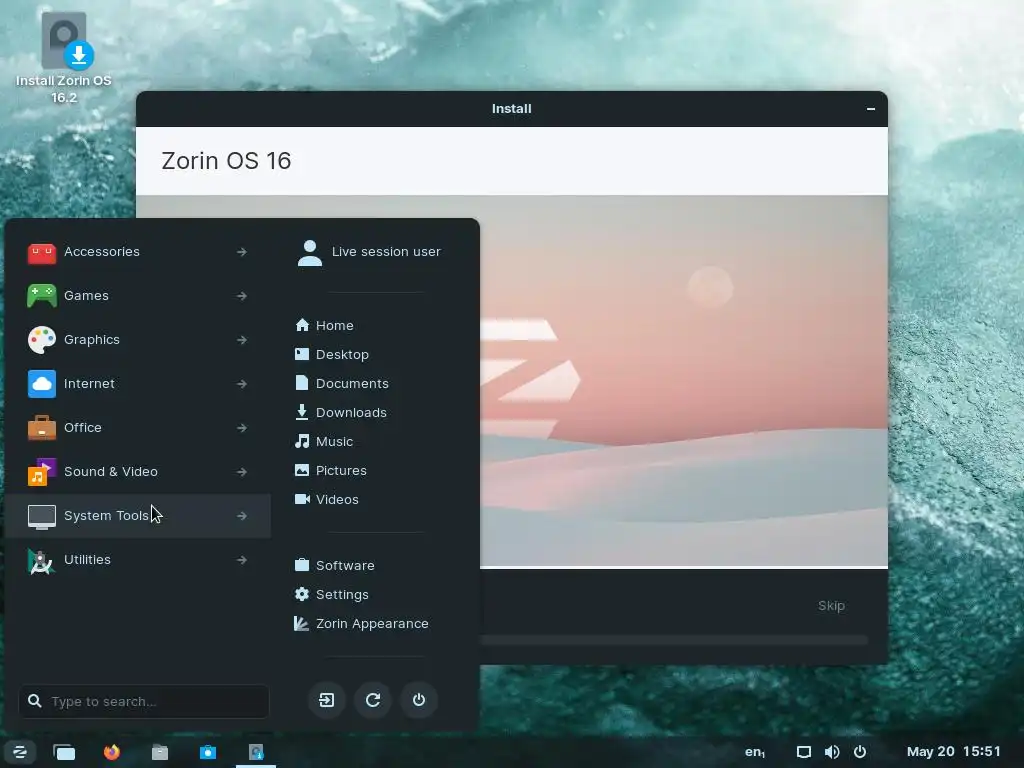Select the Graphics palette icon
The width and height of the screenshot is (1024, 768).
coord(42,340)
